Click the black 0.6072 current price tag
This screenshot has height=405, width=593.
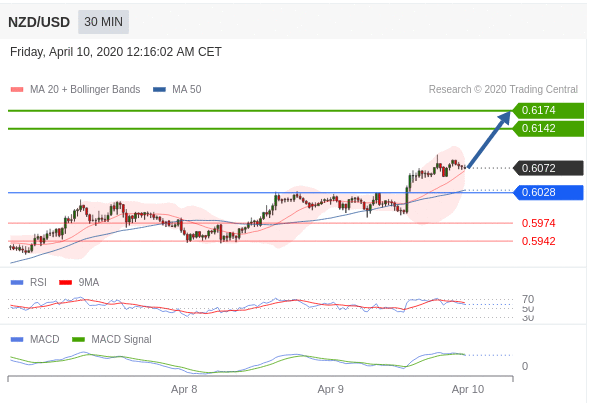pyautogui.click(x=548, y=168)
